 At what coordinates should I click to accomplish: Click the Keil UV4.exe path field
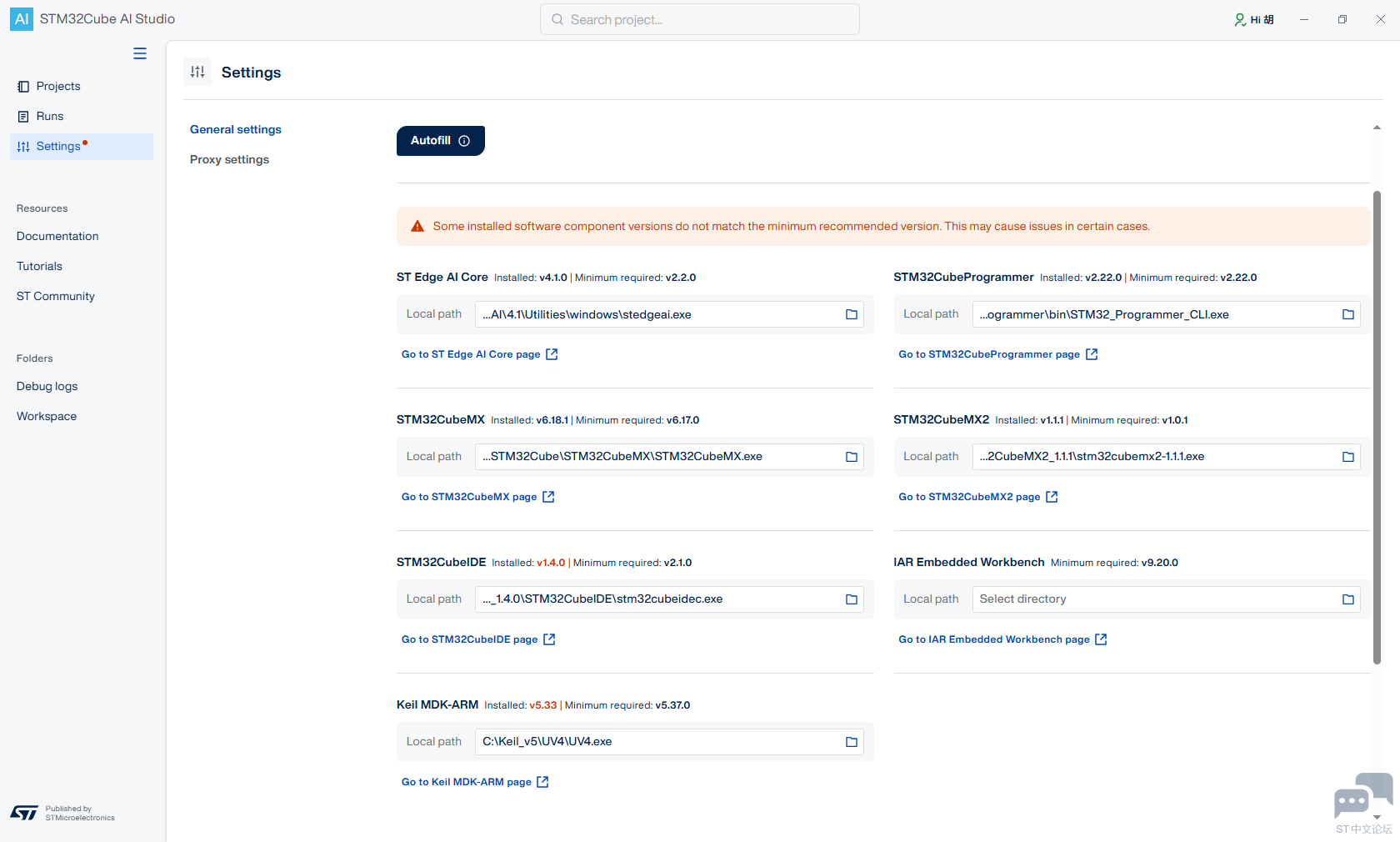coord(669,742)
